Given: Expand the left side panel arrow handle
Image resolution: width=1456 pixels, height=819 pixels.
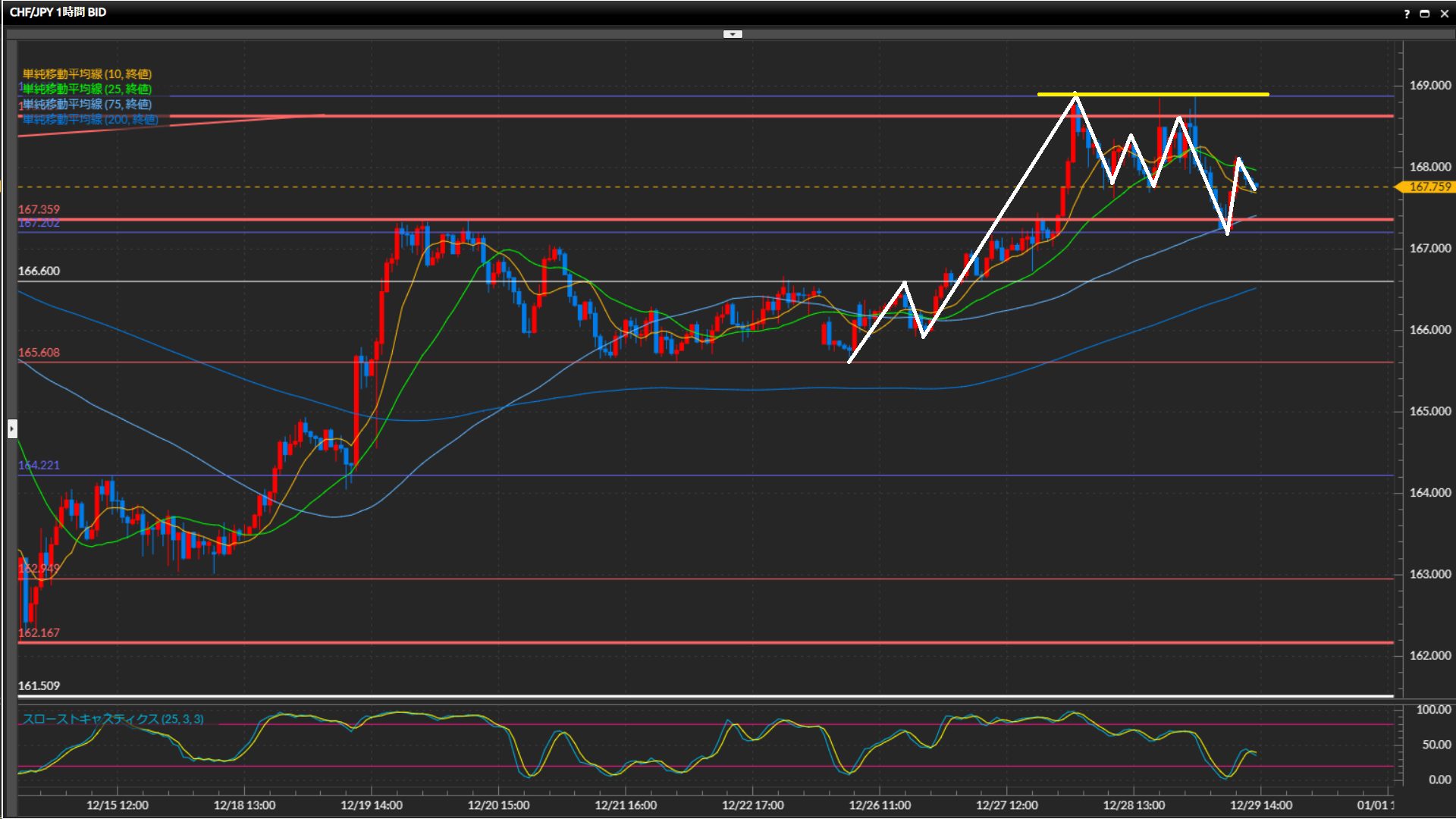Looking at the screenshot, I should (12, 429).
